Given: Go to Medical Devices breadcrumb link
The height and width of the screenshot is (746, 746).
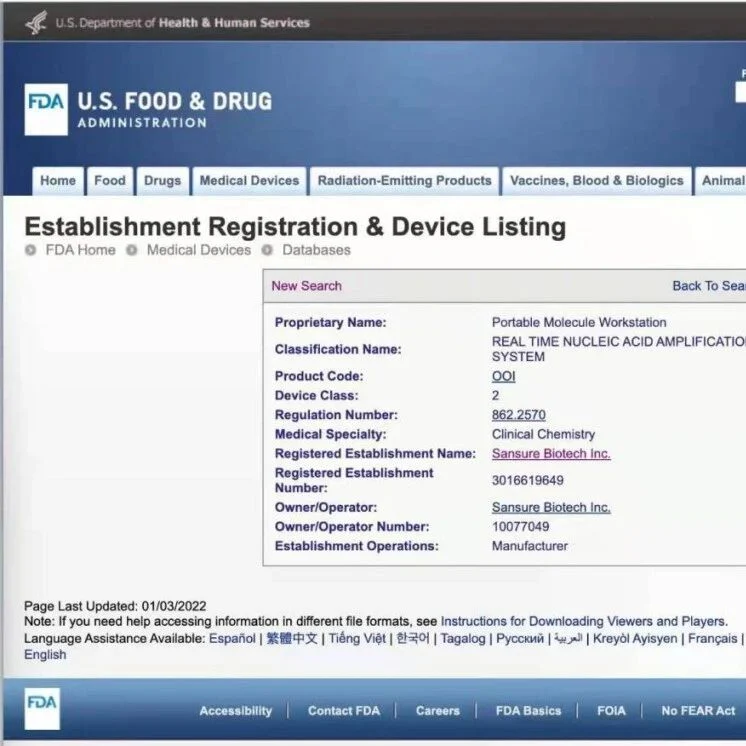Looking at the screenshot, I should pyautogui.click(x=199, y=250).
